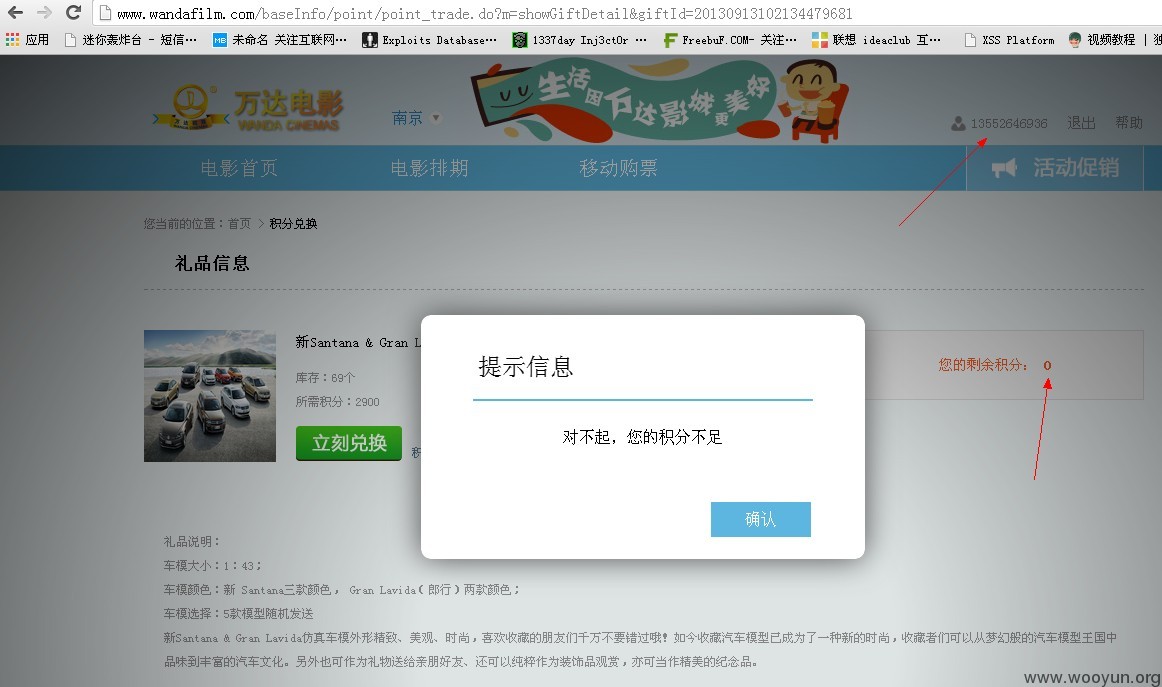Screen dimensions: 1162x687
Task: Open the 联想 ideaclub bookmark
Action: 877,40
